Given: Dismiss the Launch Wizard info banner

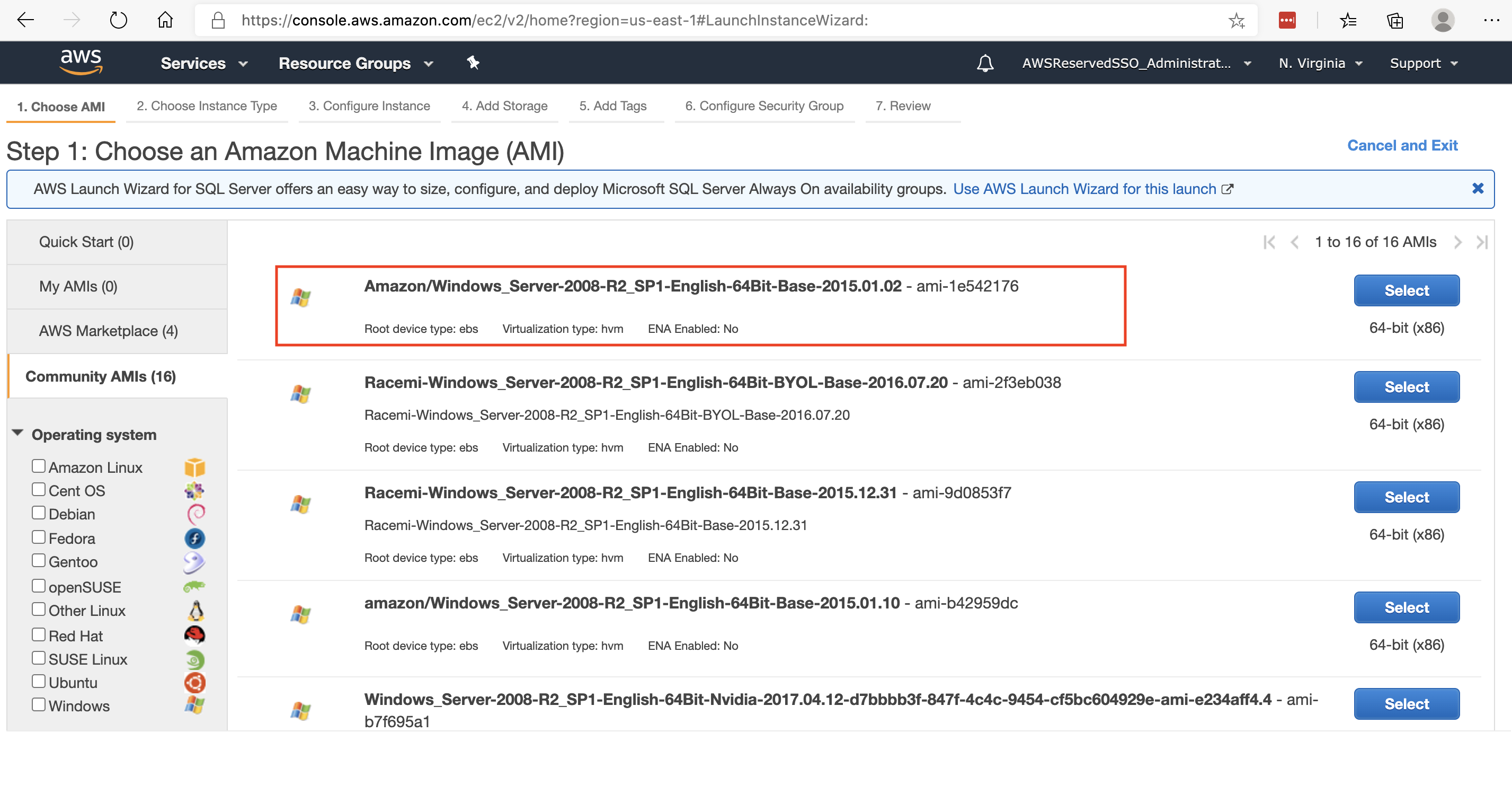Looking at the screenshot, I should pos(1478,188).
